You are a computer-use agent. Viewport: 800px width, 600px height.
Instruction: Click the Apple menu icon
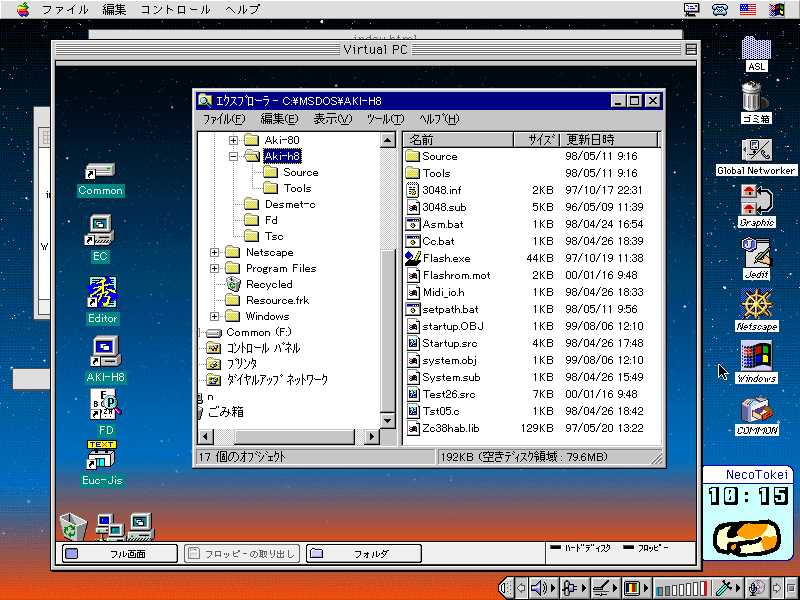click(22, 9)
